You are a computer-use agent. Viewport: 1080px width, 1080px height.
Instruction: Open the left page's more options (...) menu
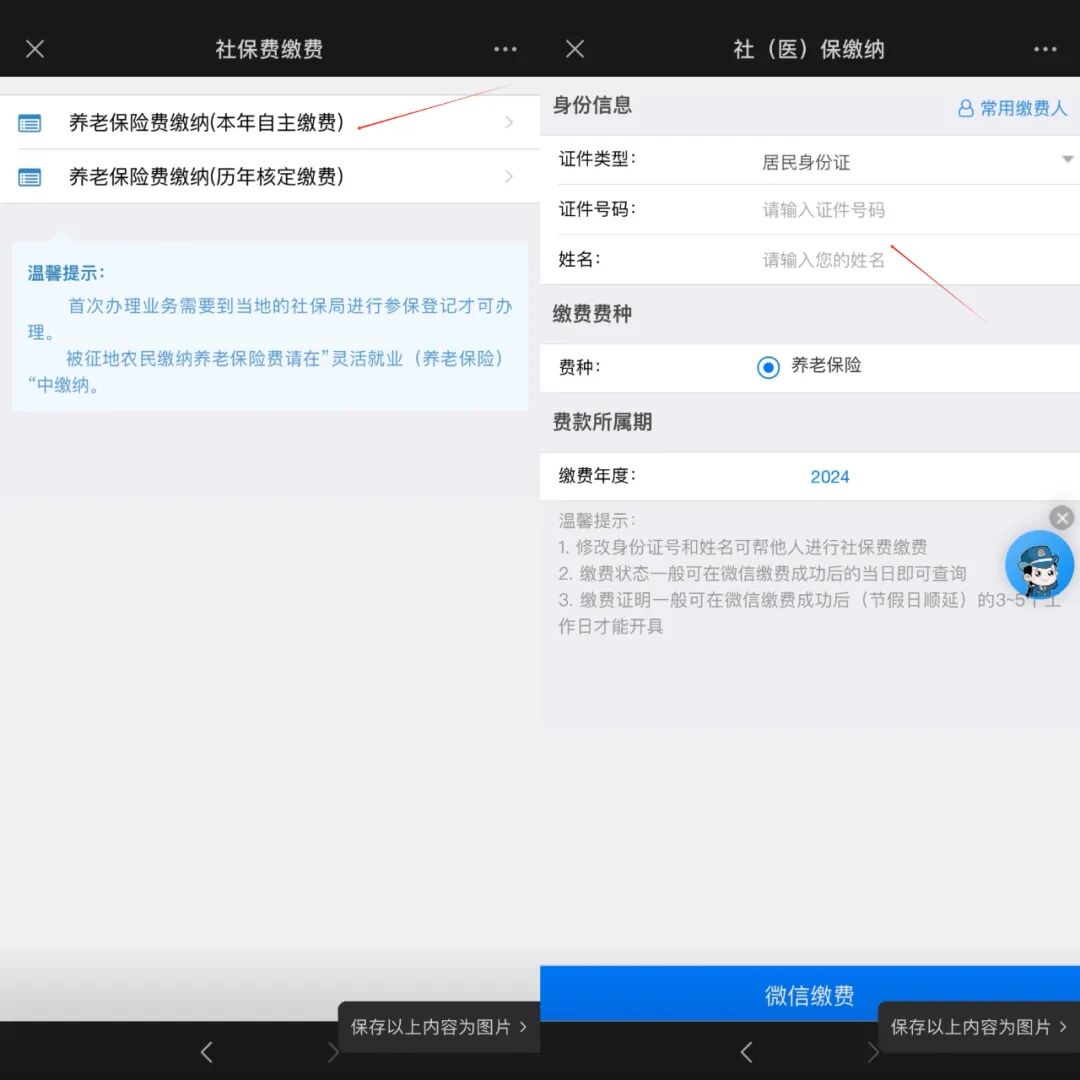coord(505,48)
